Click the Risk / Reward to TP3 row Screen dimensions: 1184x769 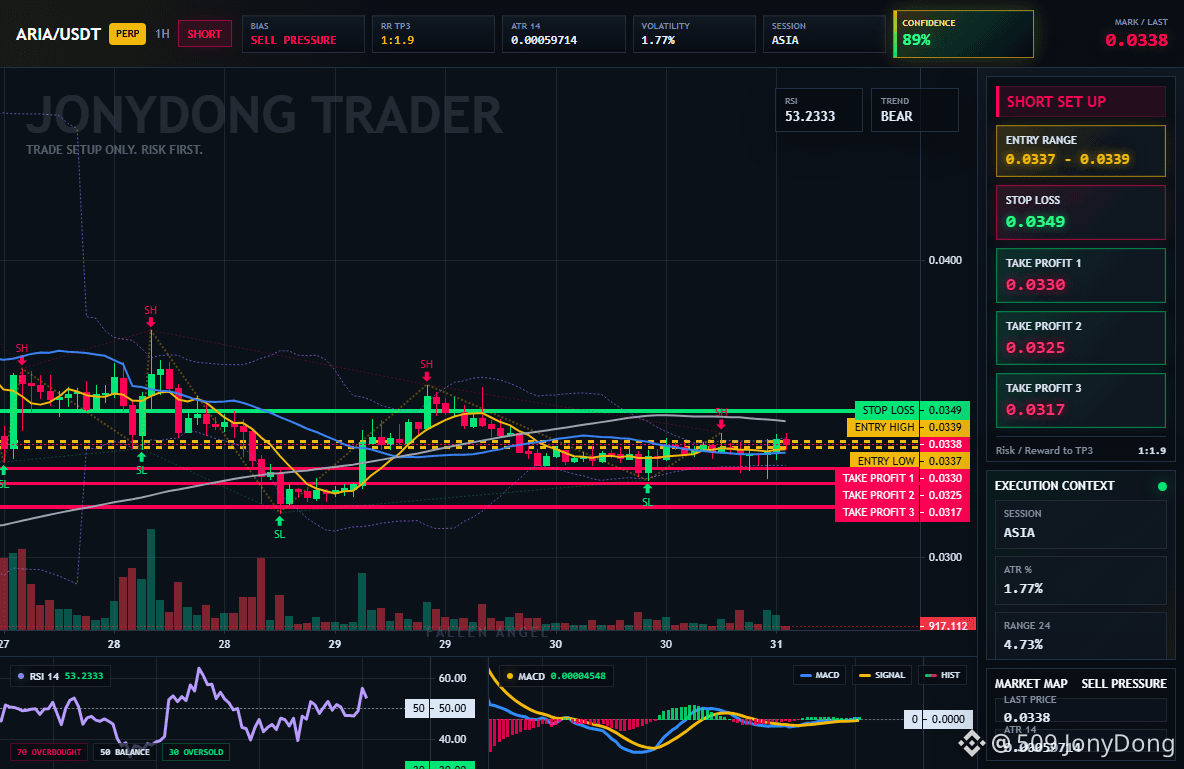[1081, 450]
